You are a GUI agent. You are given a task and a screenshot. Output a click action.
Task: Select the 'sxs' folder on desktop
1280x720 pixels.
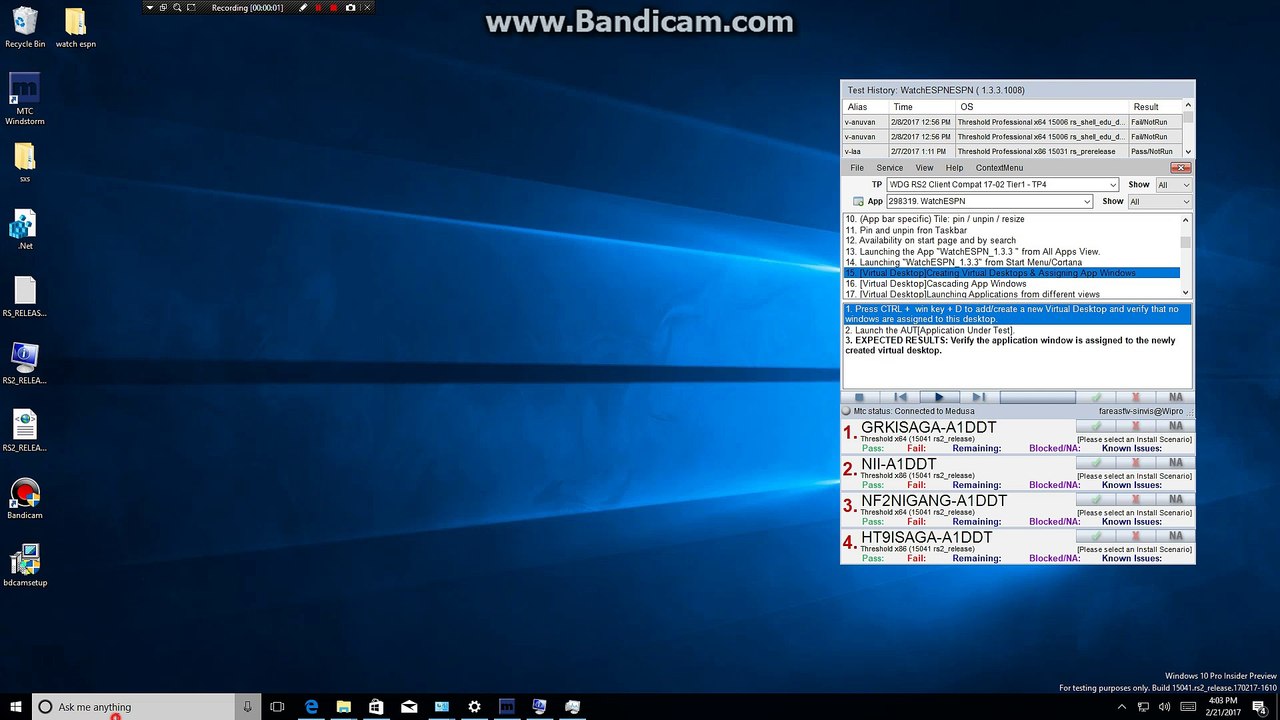25,163
